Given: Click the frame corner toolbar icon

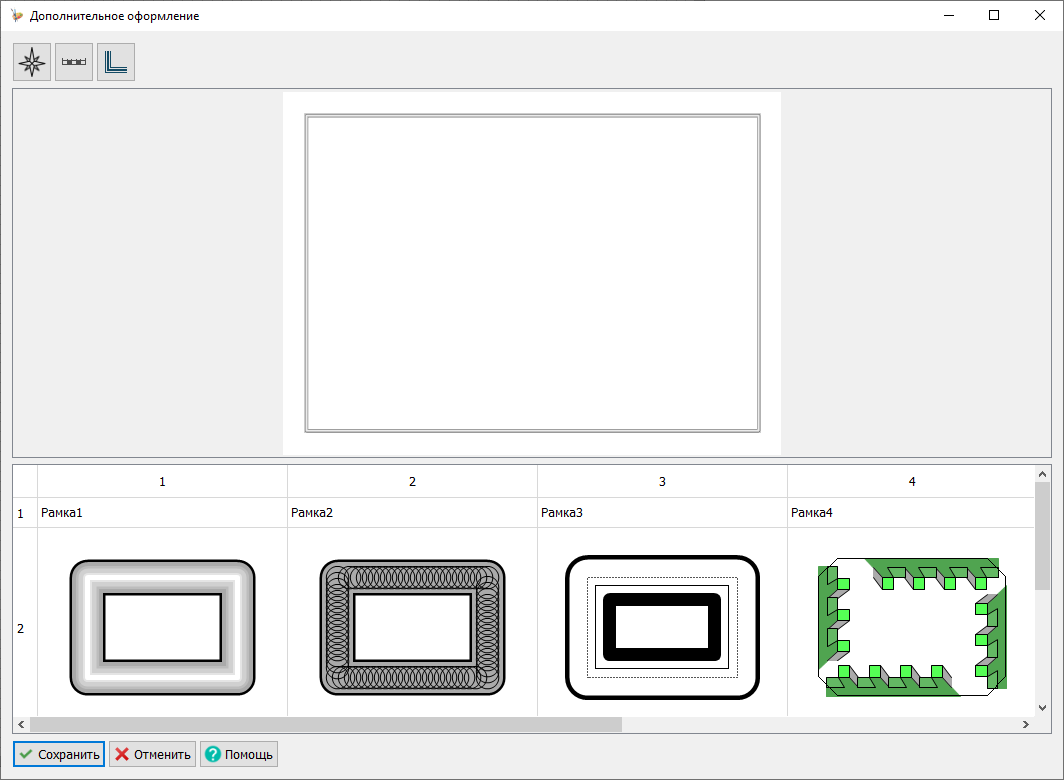Looking at the screenshot, I should pyautogui.click(x=116, y=62).
